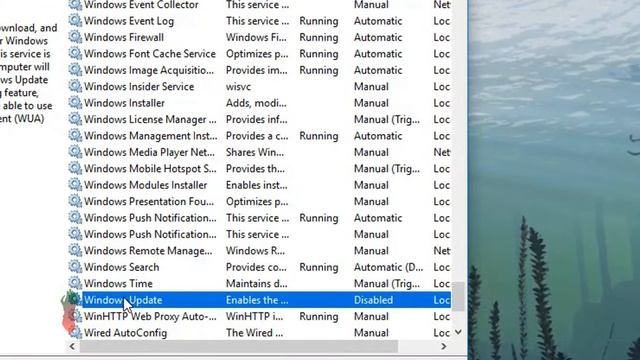The image size is (640, 360).
Task: Click the horizontal scrollbar thumb
Action: (239, 346)
